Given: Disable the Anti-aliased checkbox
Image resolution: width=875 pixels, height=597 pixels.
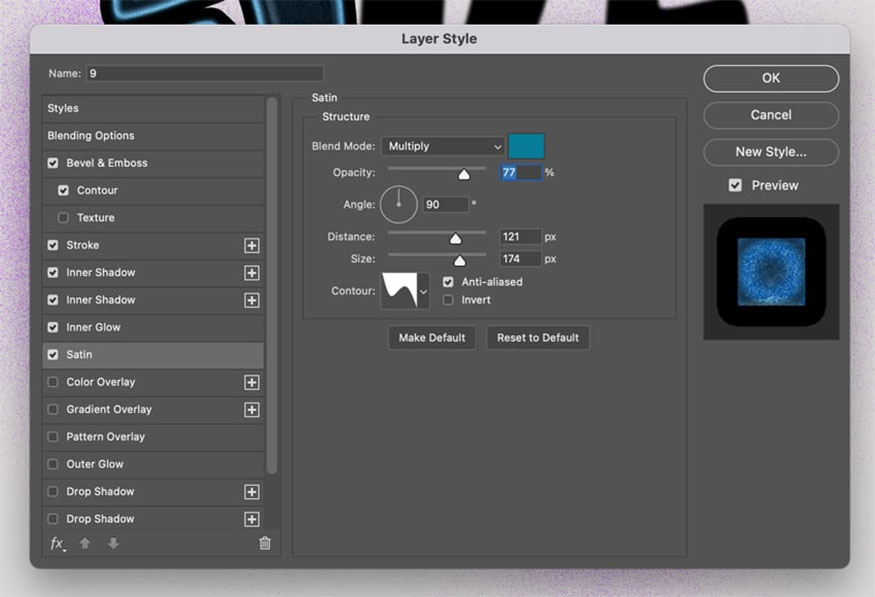Looking at the screenshot, I should 448,282.
